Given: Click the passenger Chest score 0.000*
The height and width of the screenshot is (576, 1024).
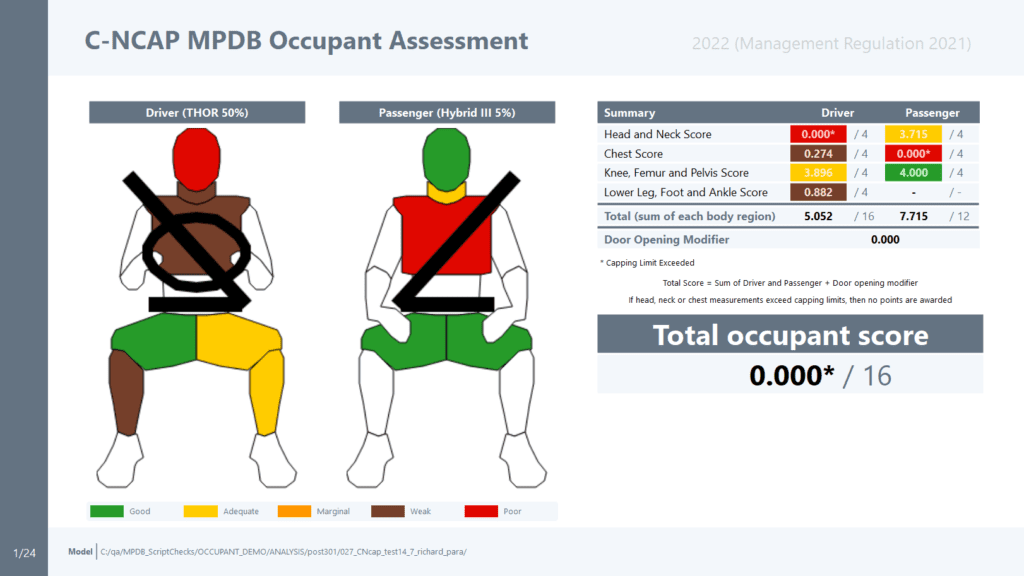Looking at the screenshot, I should [x=913, y=153].
